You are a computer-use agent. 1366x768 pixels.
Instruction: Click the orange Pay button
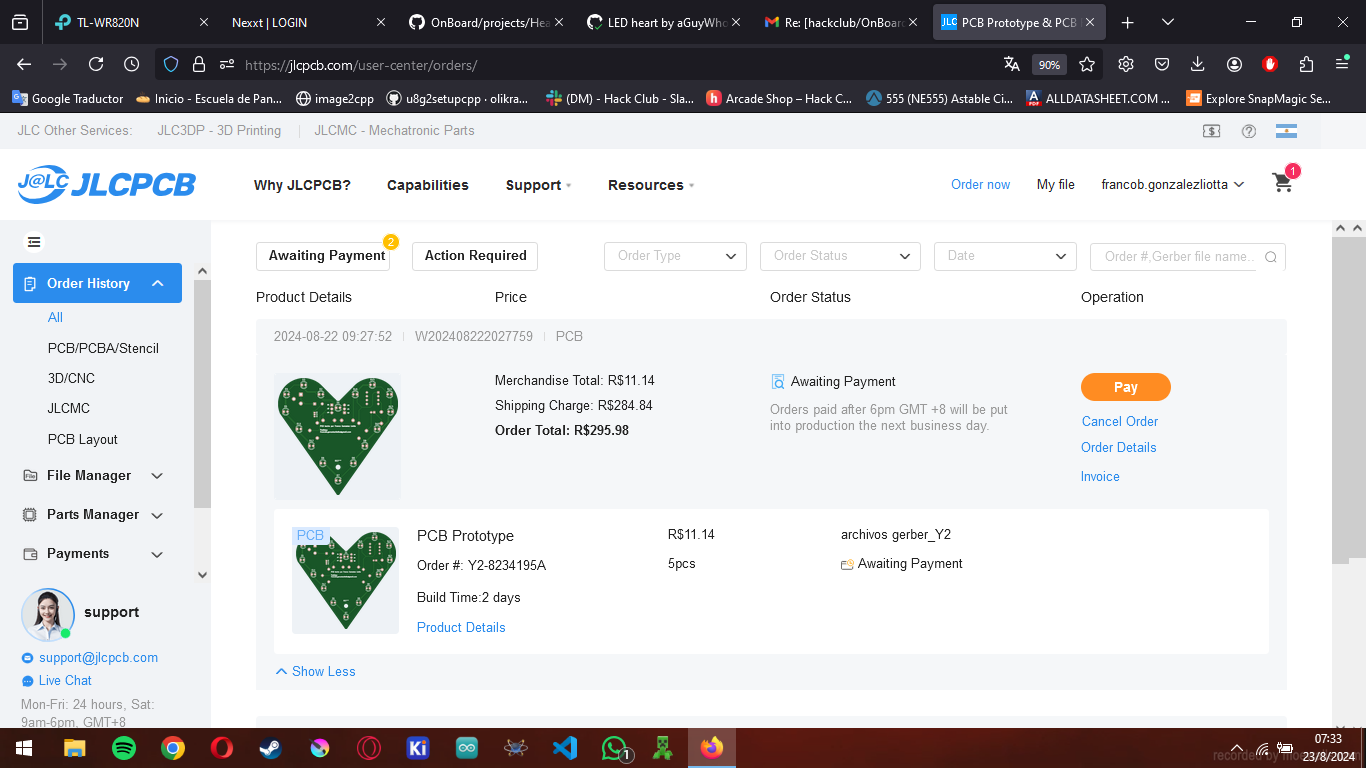[x=1126, y=387]
